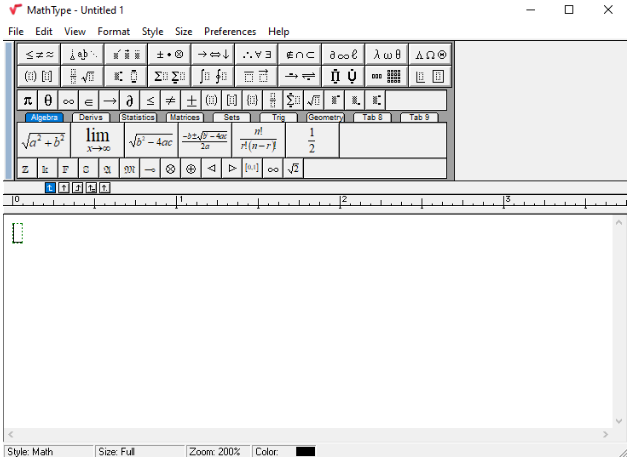This screenshot has height=463, width=633.
Task: Switch to the Geometry tab
Action: pyautogui.click(x=325, y=117)
